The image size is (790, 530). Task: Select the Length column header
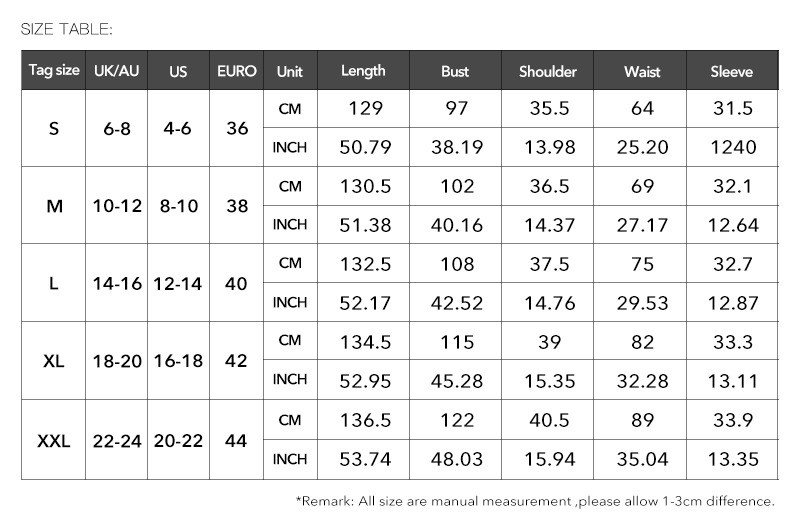pyautogui.click(x=363, y=71)
